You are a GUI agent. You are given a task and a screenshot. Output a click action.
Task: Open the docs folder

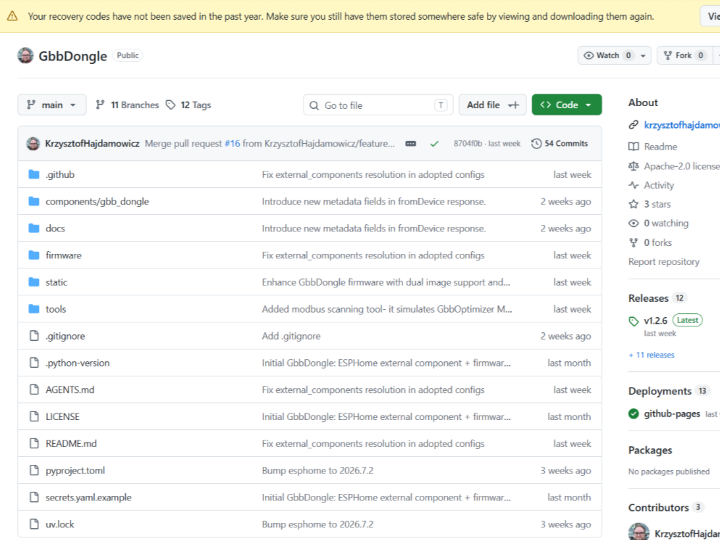click(55, 228)
